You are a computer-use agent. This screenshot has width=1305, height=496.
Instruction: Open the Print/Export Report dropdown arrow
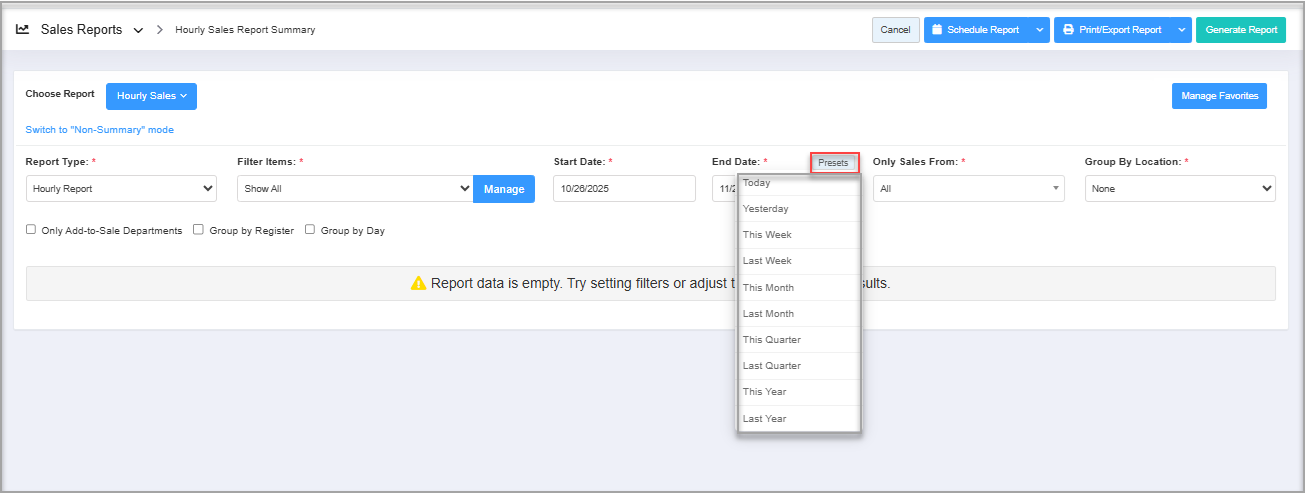[x=1182, y=30]
